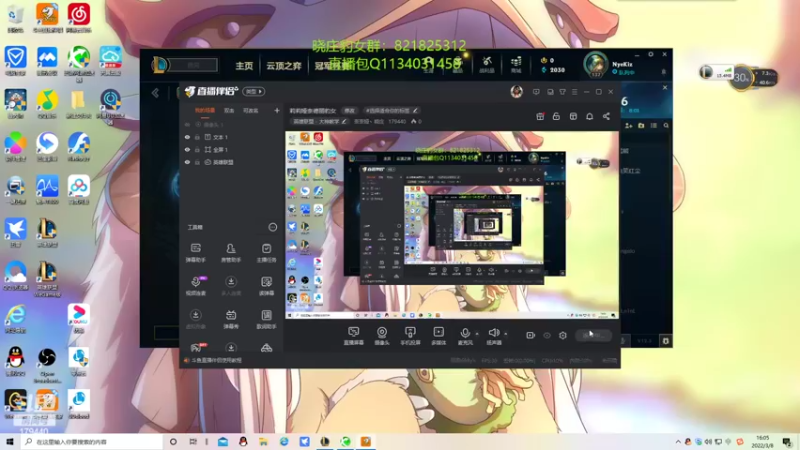Open the Windows Start menu
Image resolution: width=800 pixels, height=450 pixels.
coord(10,442)
